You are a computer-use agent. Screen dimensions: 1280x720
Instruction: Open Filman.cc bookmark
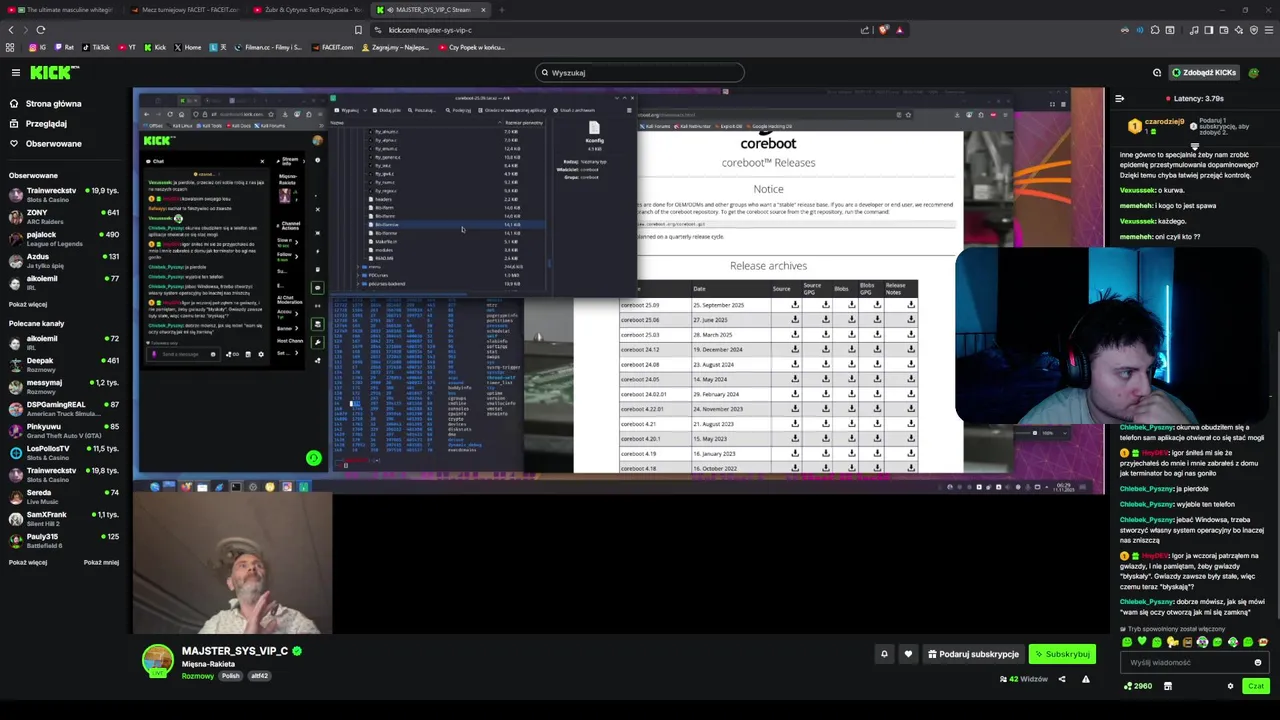(270, 47)
